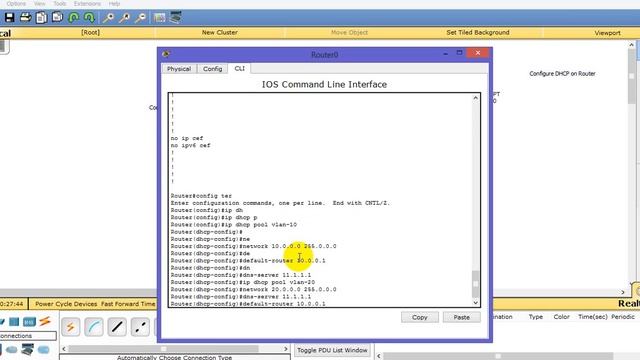The height and width of the screenshot is (360, 640).
Task: Click the Zoom Reset magnifier icon
Action: [x=124, y=18]
